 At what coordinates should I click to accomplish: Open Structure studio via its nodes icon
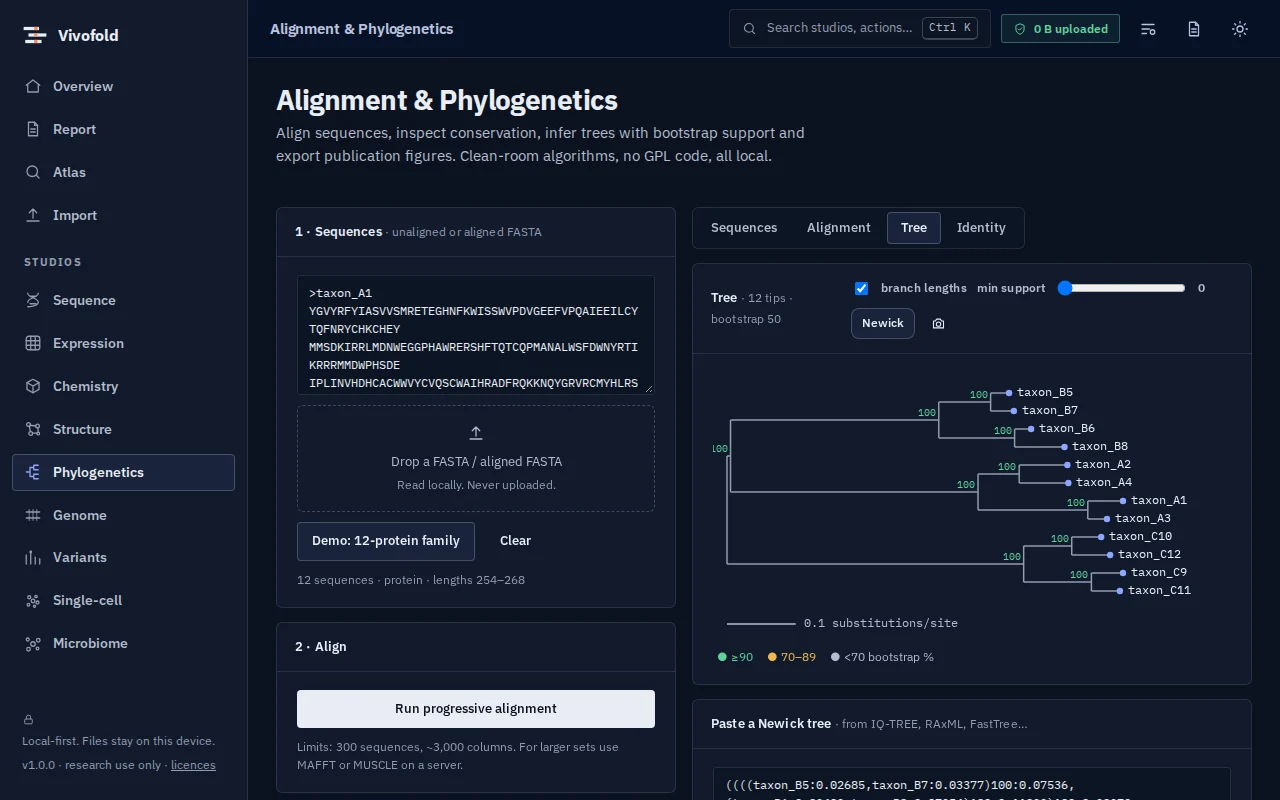click(x=33, y=429)
